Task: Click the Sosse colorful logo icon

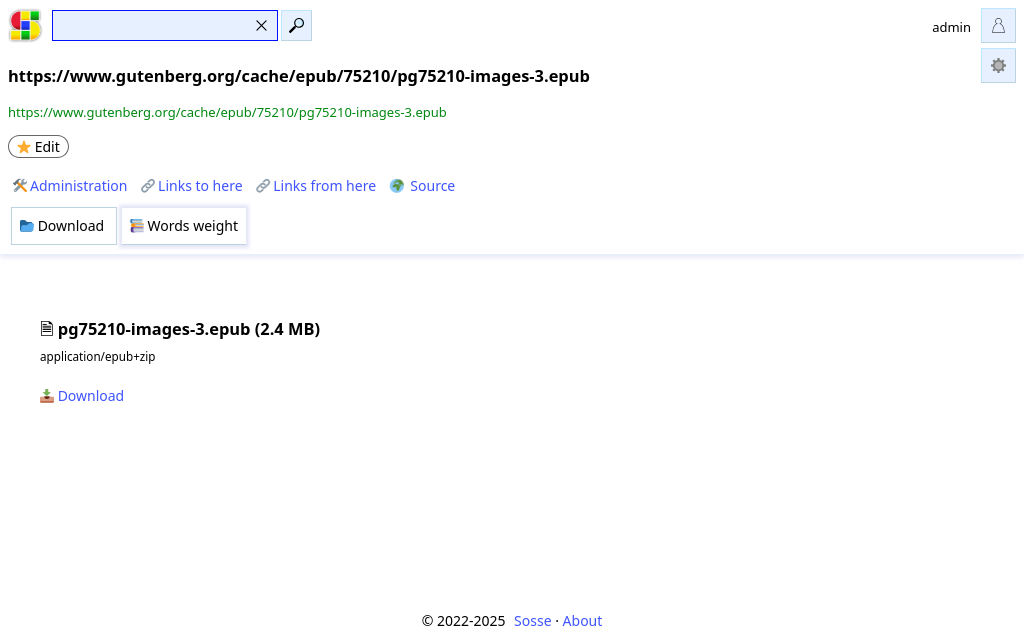Action: 25,25
